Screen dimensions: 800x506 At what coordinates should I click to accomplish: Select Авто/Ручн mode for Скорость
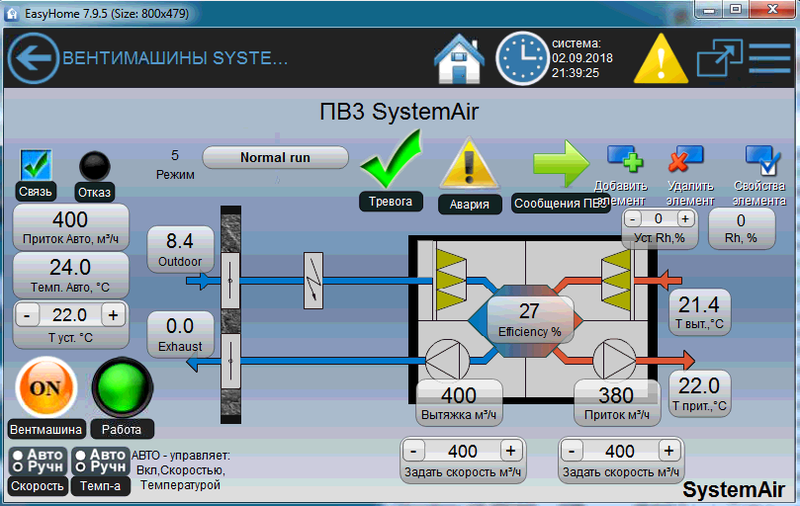tap(38, 461)
